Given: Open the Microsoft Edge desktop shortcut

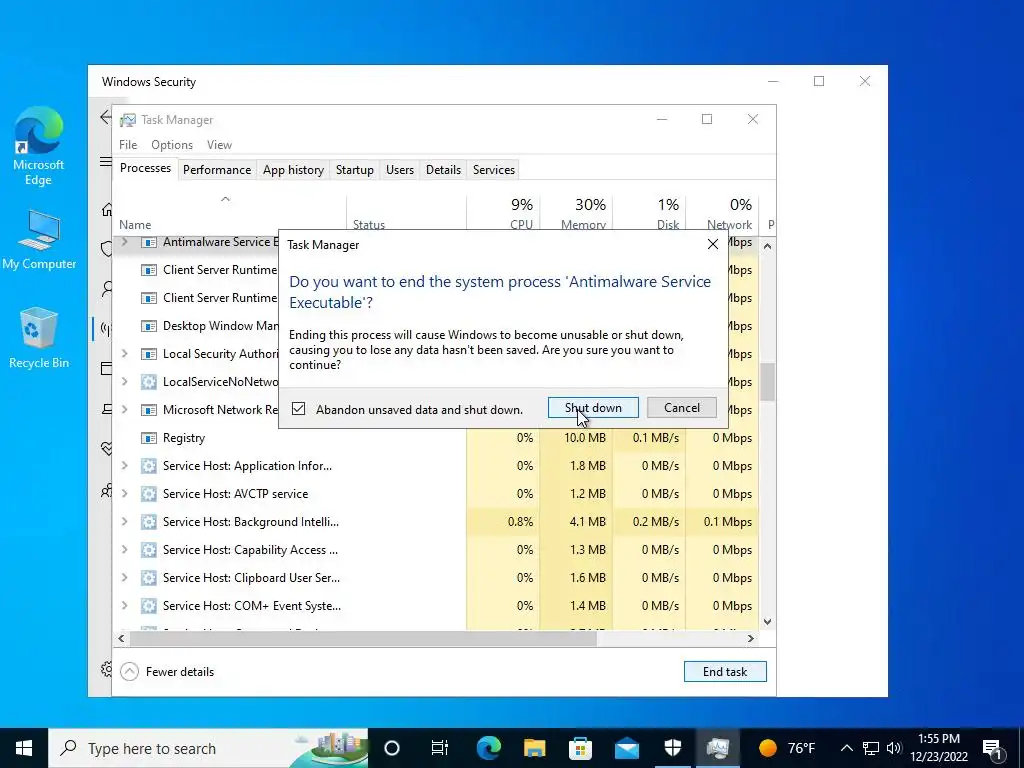Looking at the screenshot, I should pyautogui.click(x=39, y=146).
